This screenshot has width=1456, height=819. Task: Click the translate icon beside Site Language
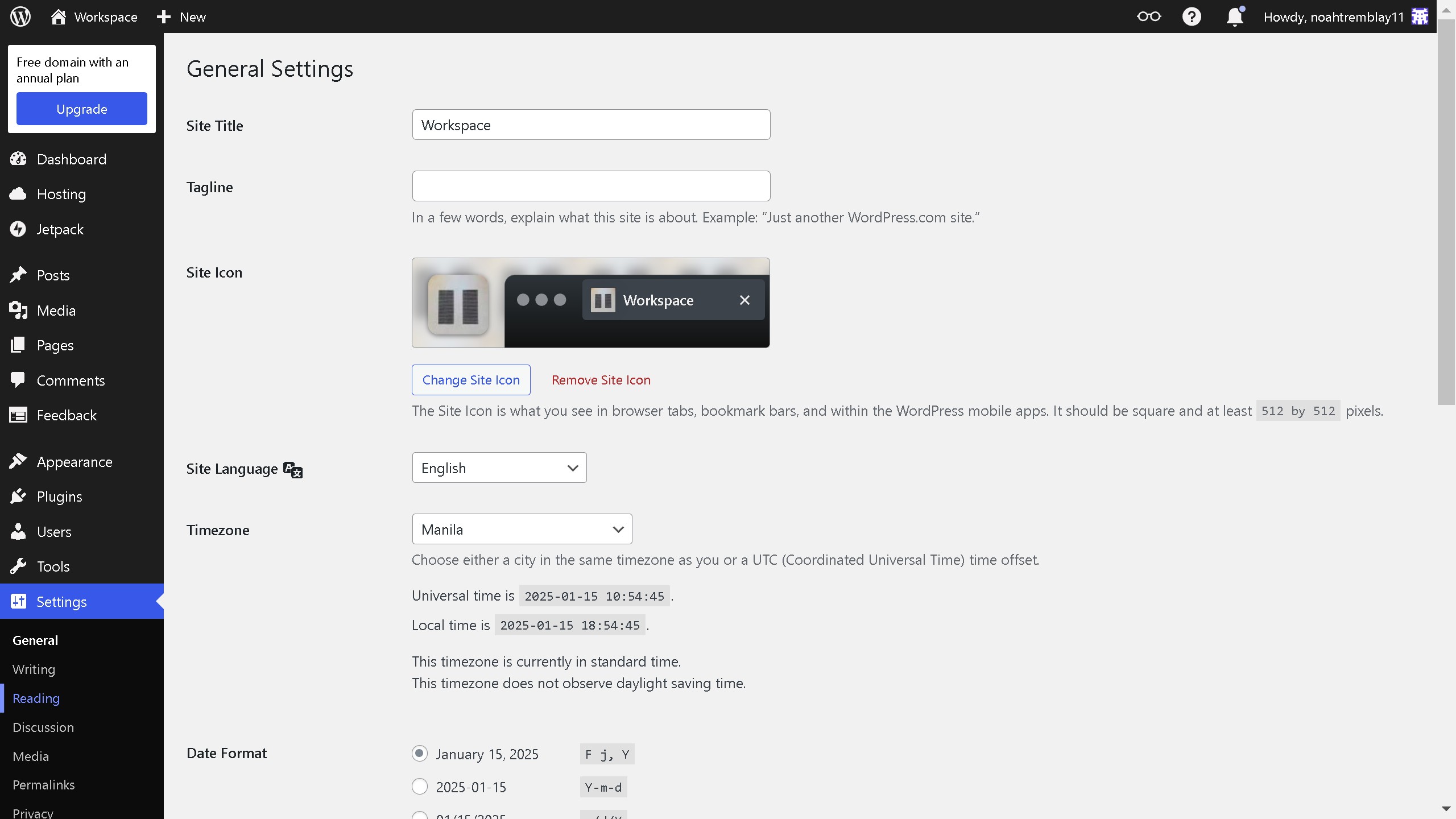point(293,470)
